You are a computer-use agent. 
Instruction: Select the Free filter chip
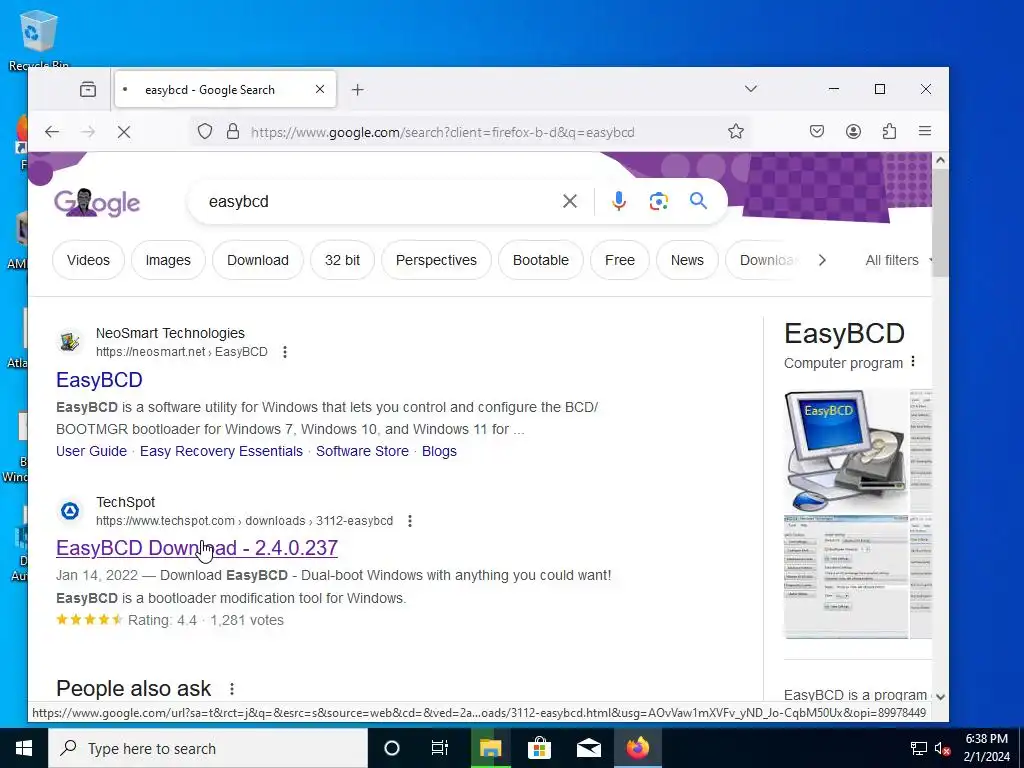coord(620,260)
